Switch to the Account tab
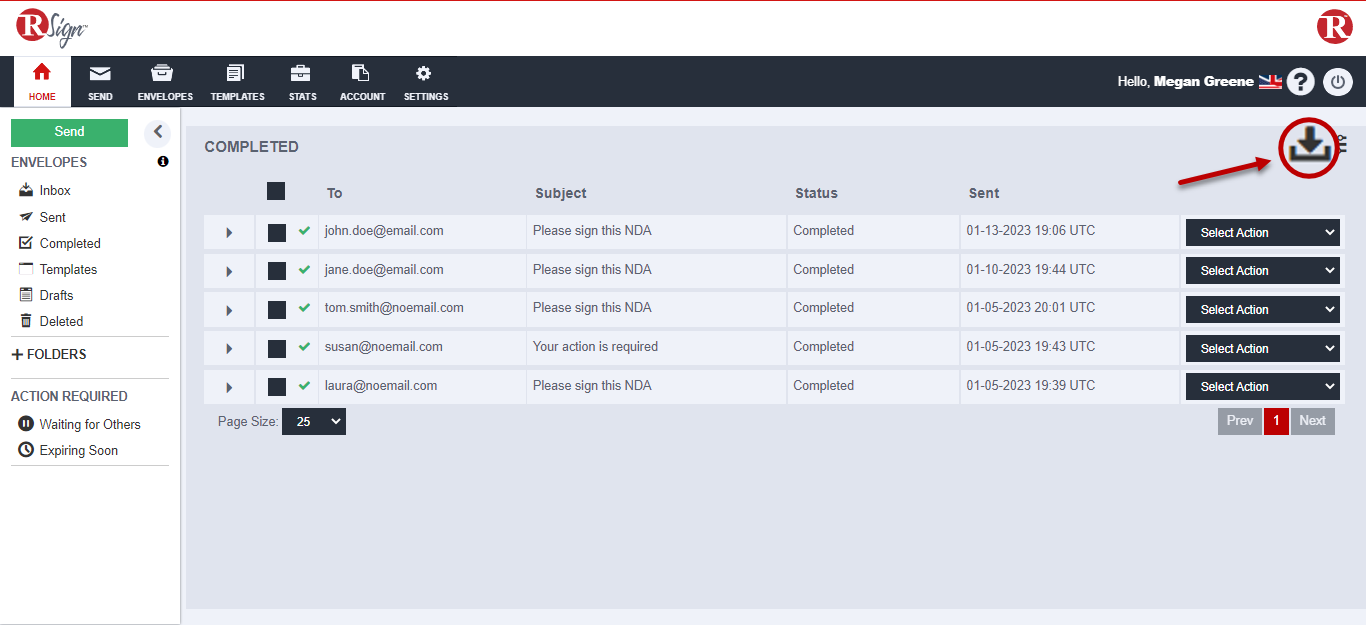This screenshot has height=625, width=1366. 362,82
